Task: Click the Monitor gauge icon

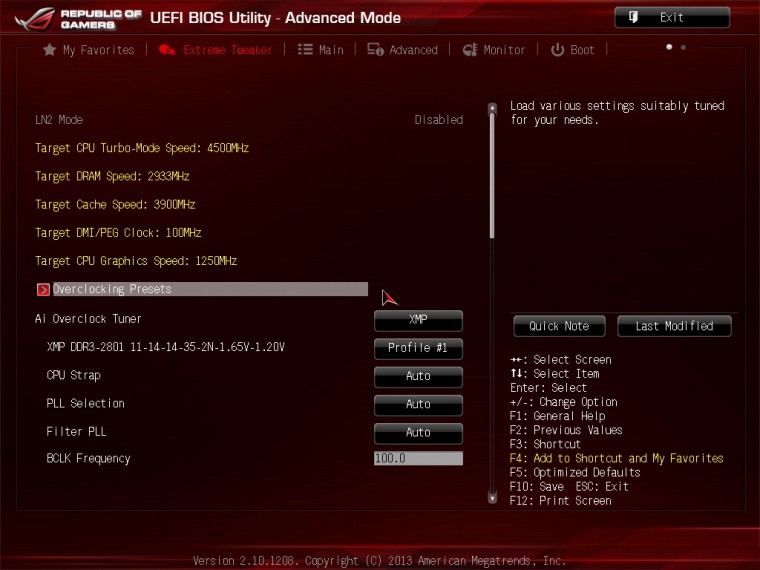Action: (470, 50)
